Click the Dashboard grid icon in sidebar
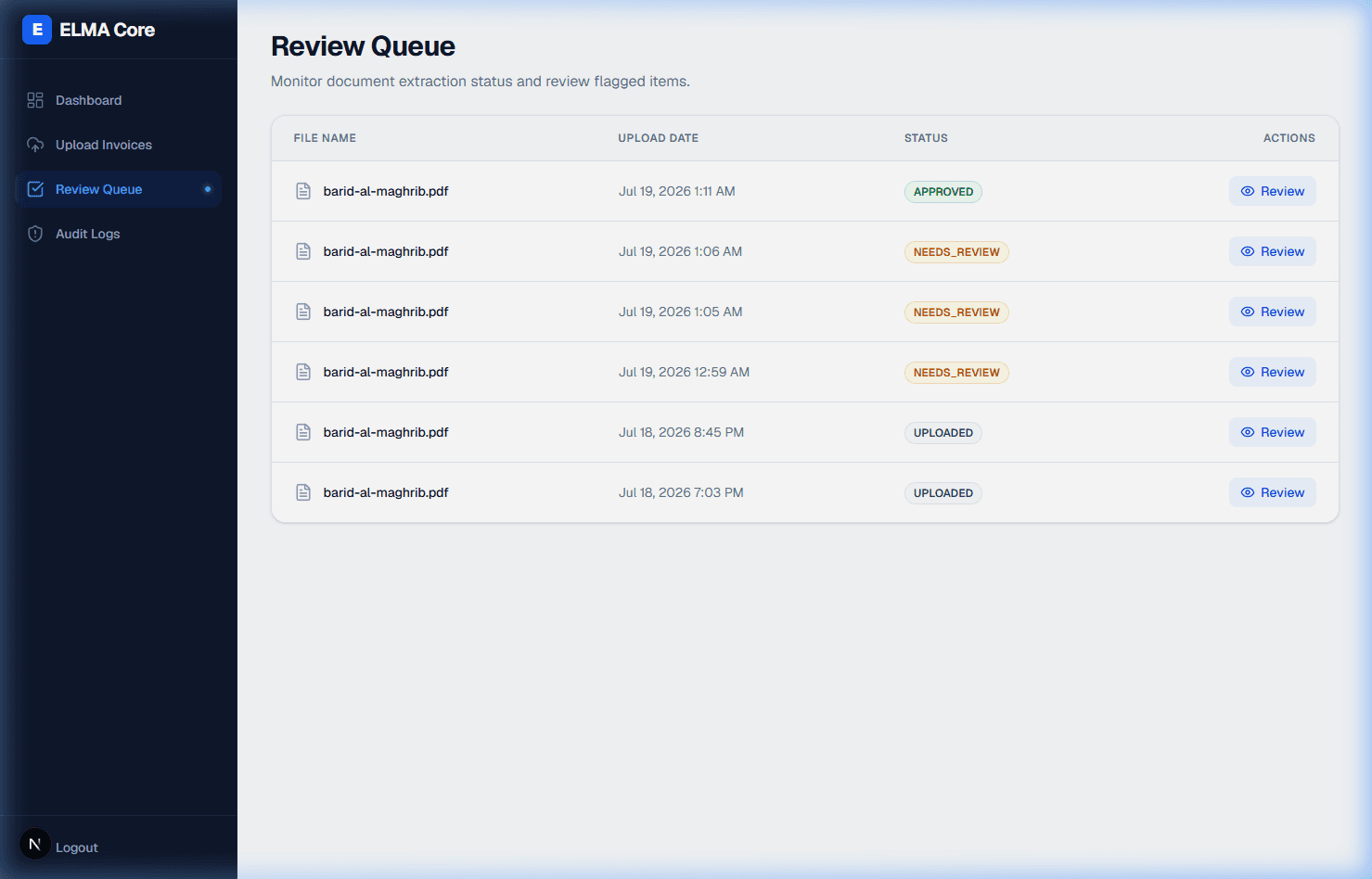The width and height of the screenshot is (1372, 879). (x=35, y=100)
